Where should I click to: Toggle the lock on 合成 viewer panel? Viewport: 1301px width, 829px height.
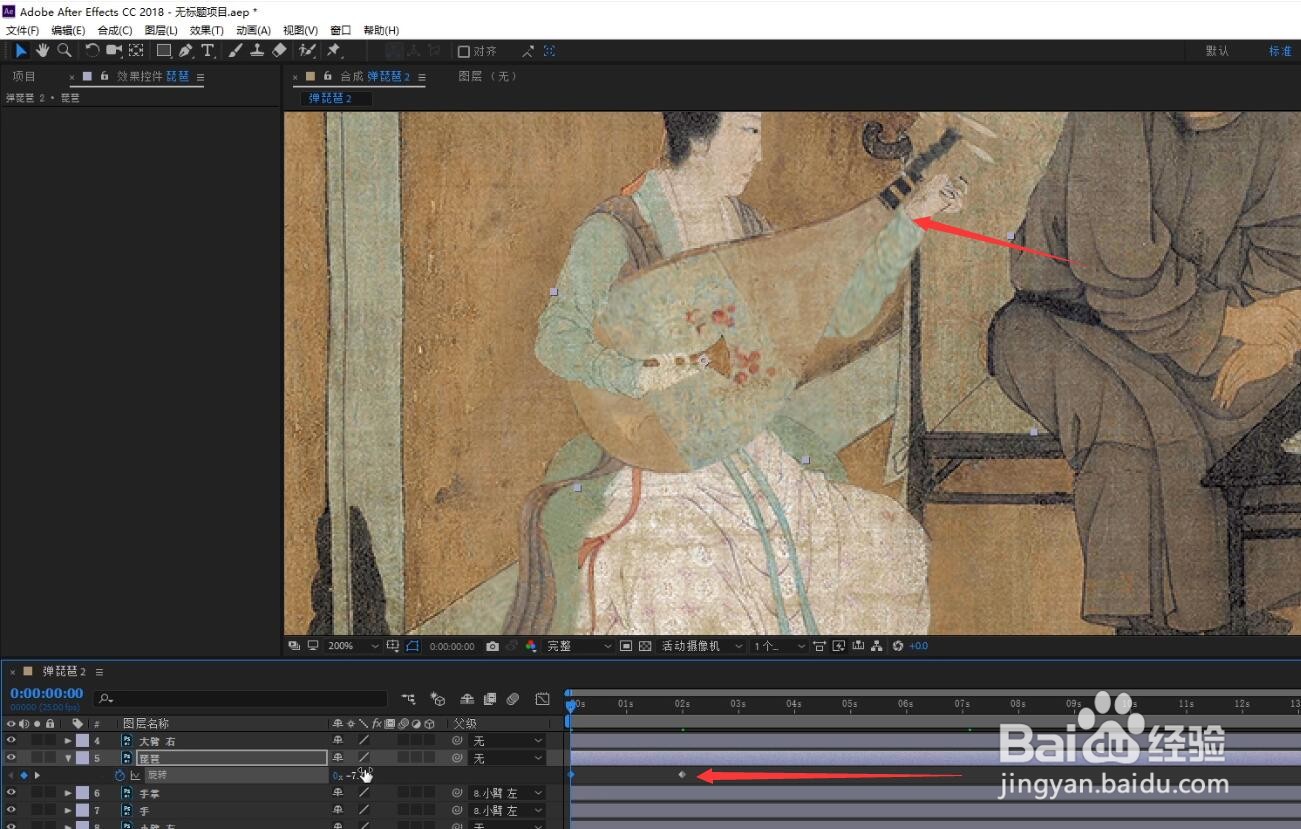pyautogui.click(x=327, y=76)
